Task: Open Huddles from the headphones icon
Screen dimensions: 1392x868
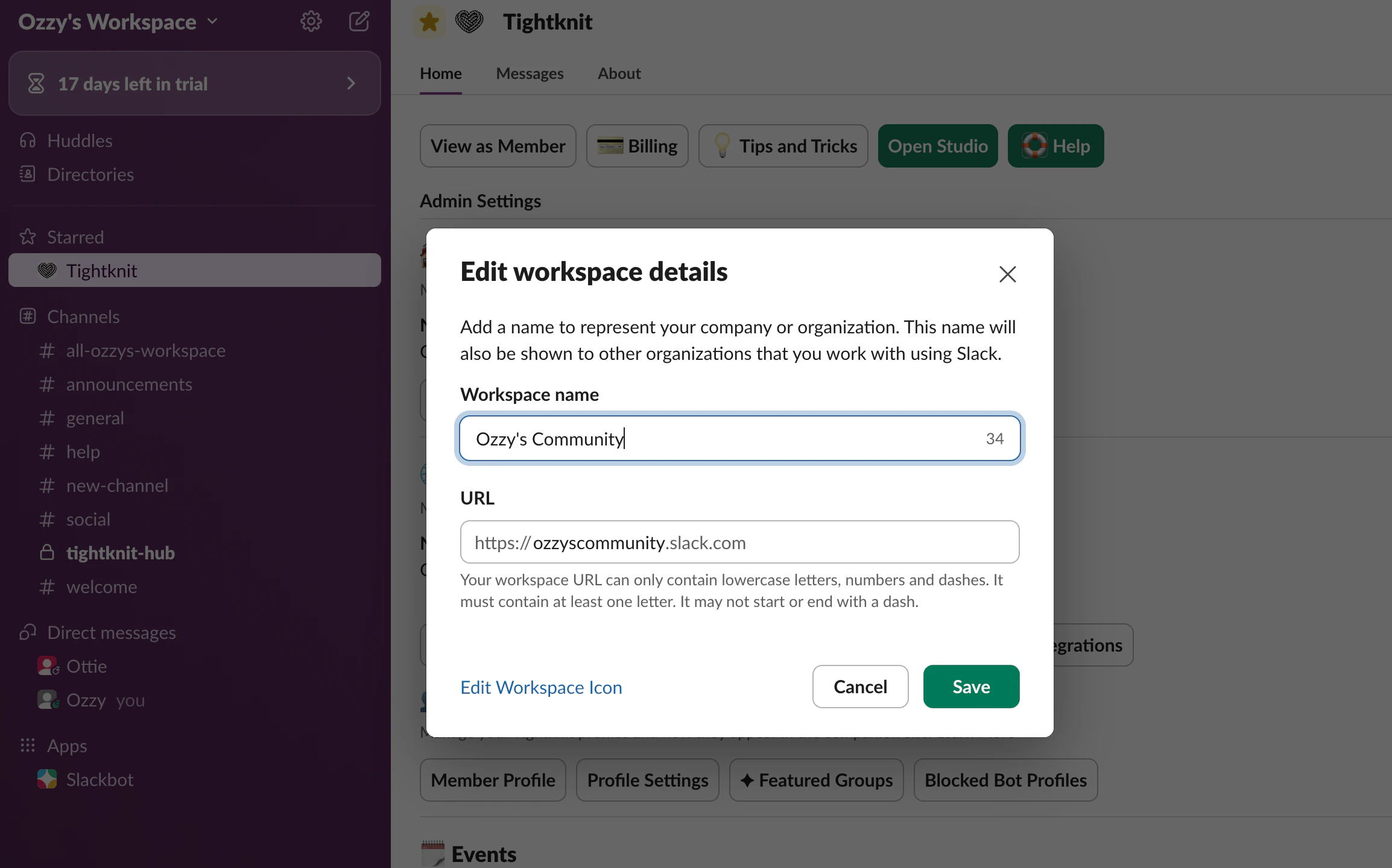Action: point(27,140)
